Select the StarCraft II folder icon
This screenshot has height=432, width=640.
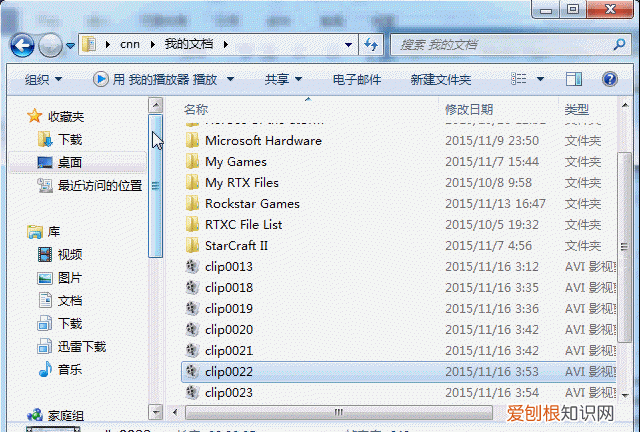pyautogui.click(x=192, y=245)
